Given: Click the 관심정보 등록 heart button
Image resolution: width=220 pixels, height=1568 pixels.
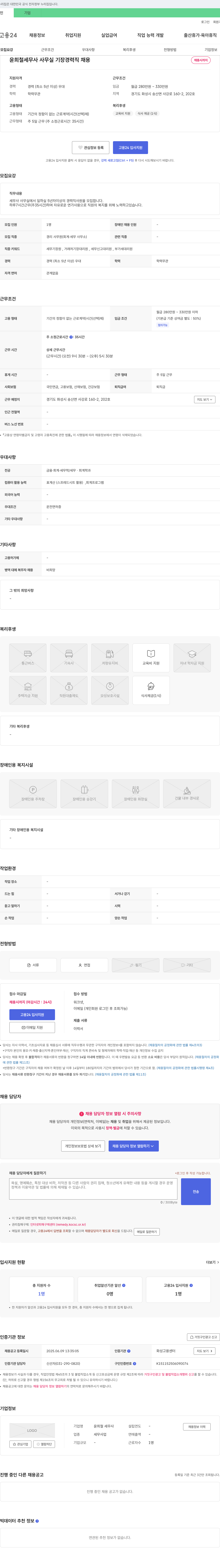Looking at the screenshot, I should pos(91,147).
